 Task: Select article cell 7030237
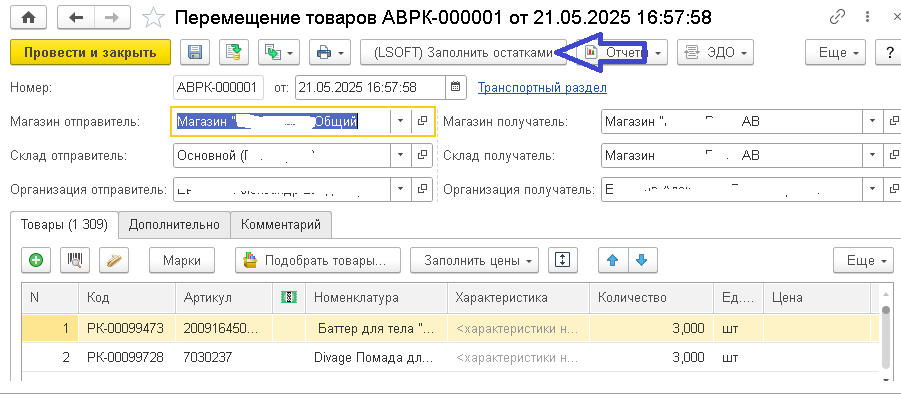point(224,357)
